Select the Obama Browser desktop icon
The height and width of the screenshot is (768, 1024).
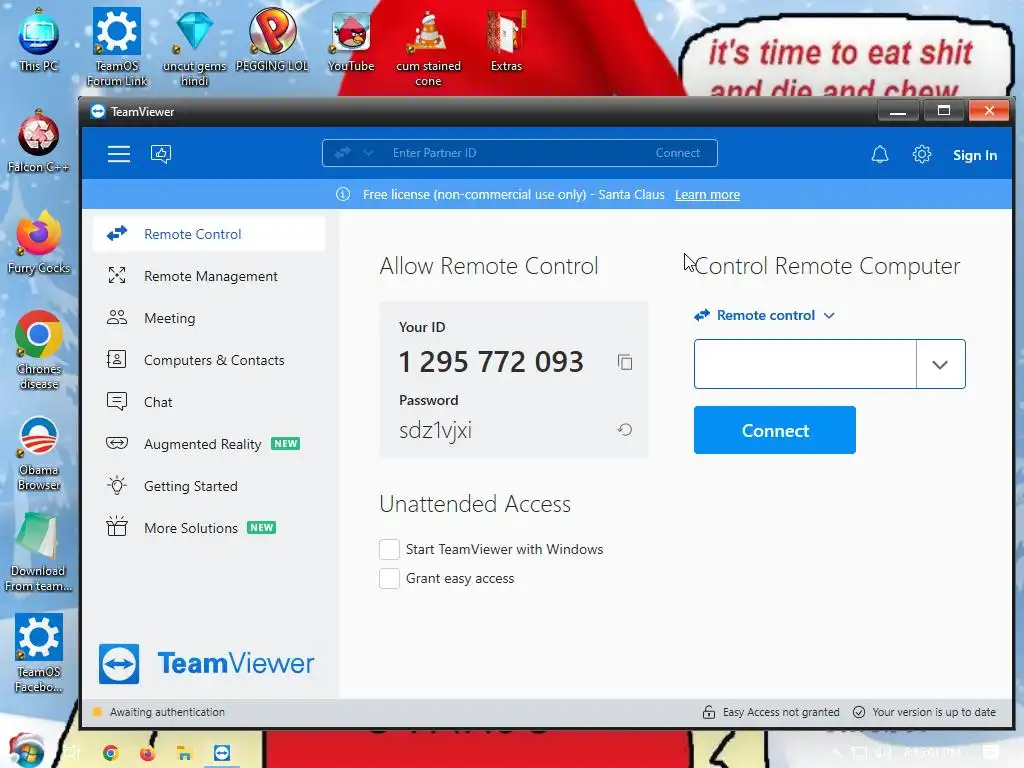(39, 454)
